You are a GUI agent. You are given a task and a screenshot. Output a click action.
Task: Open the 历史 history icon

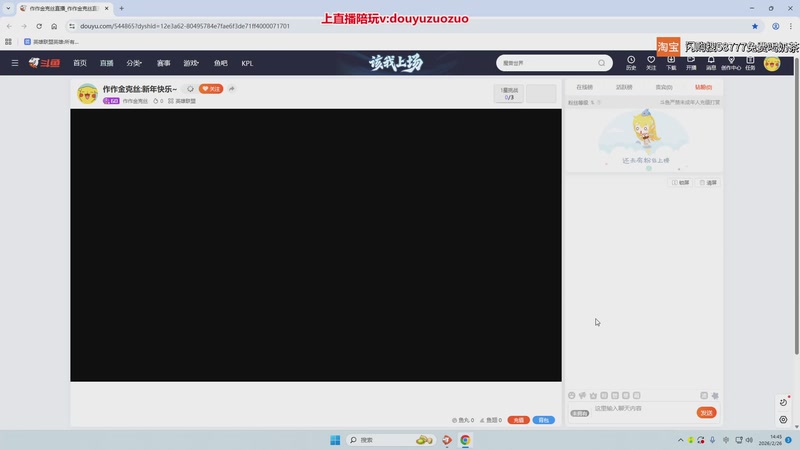631,63
